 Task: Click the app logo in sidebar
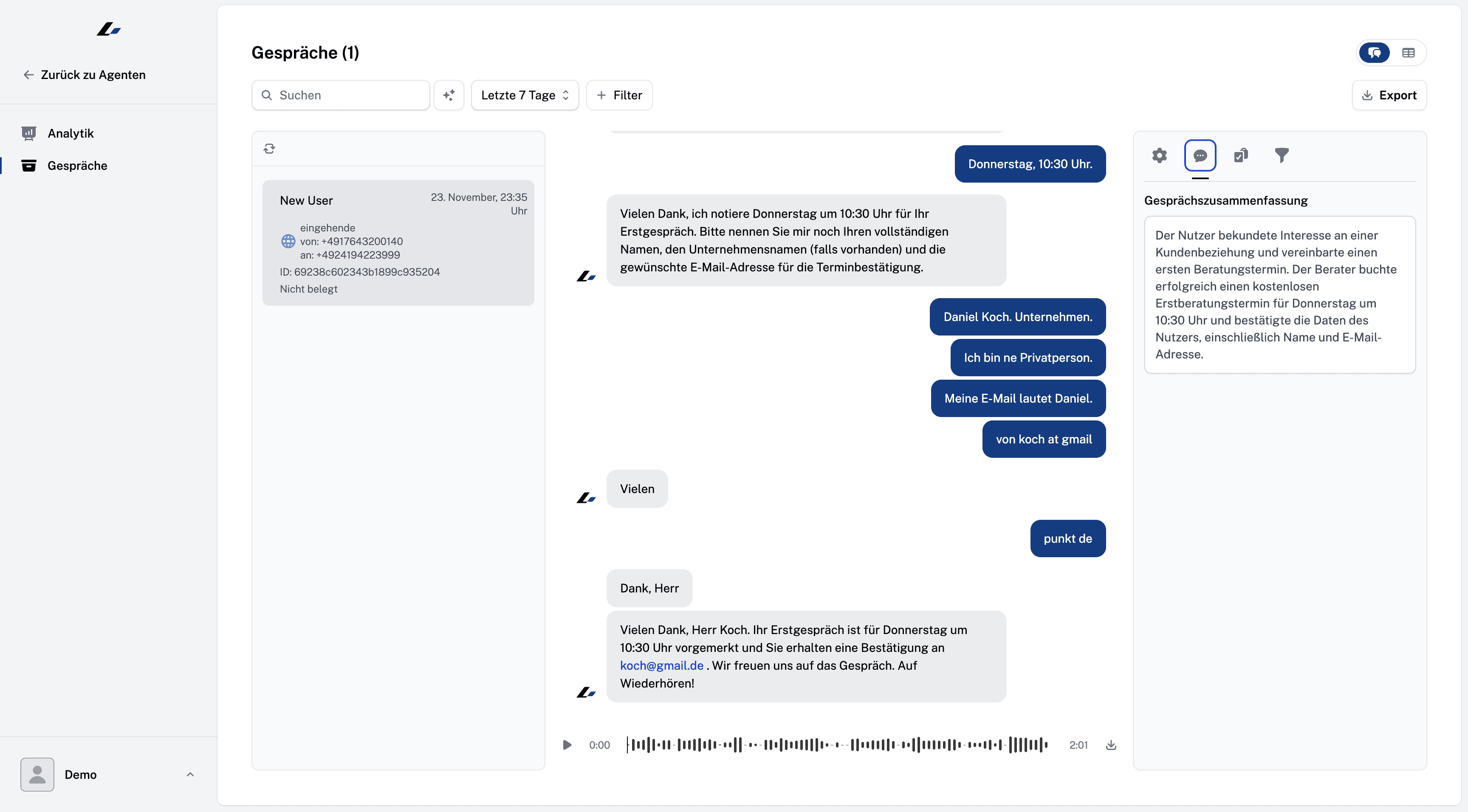108,29
